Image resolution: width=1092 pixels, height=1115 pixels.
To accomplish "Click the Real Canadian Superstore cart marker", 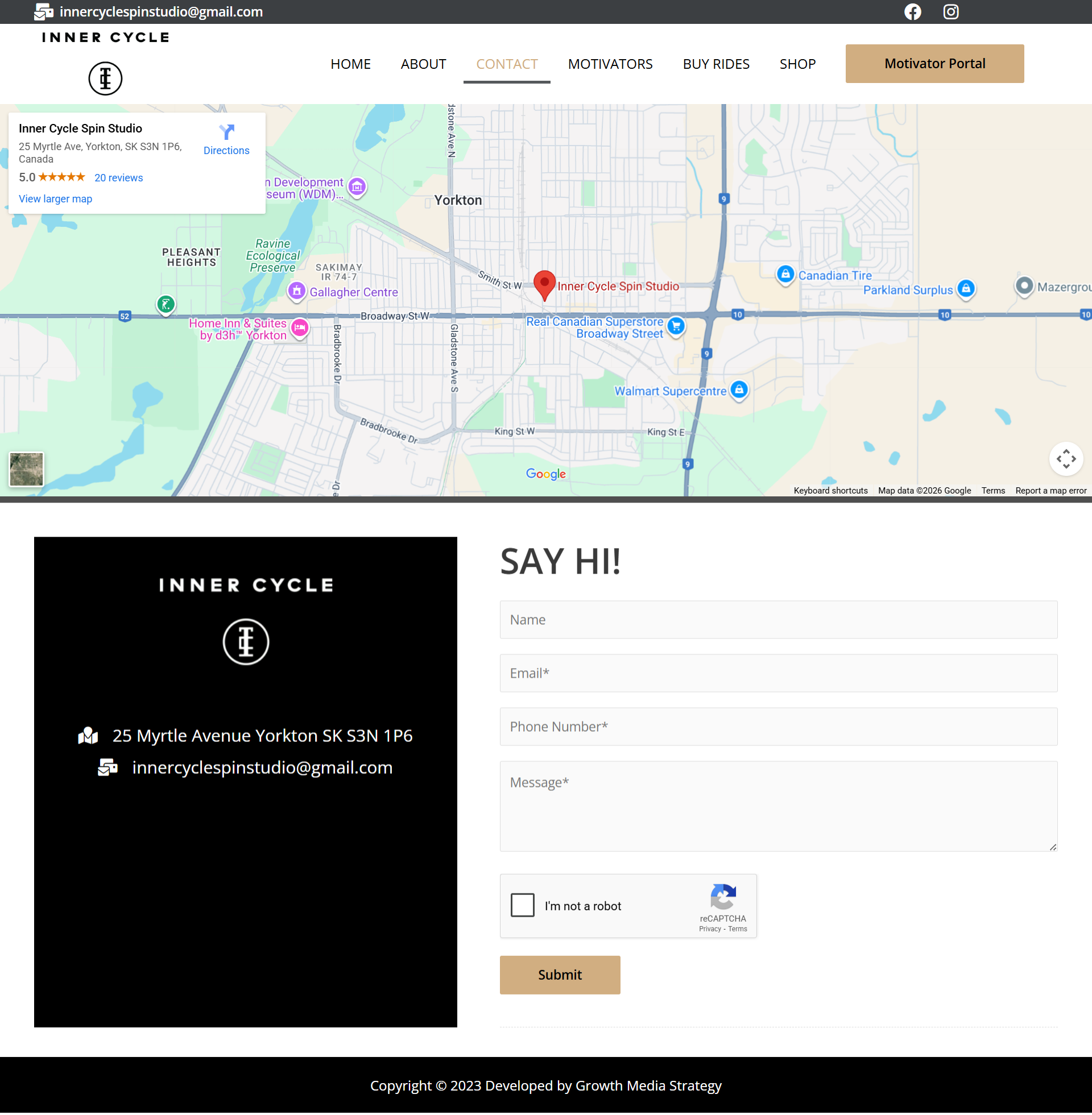I will click(x=676, y=326).
